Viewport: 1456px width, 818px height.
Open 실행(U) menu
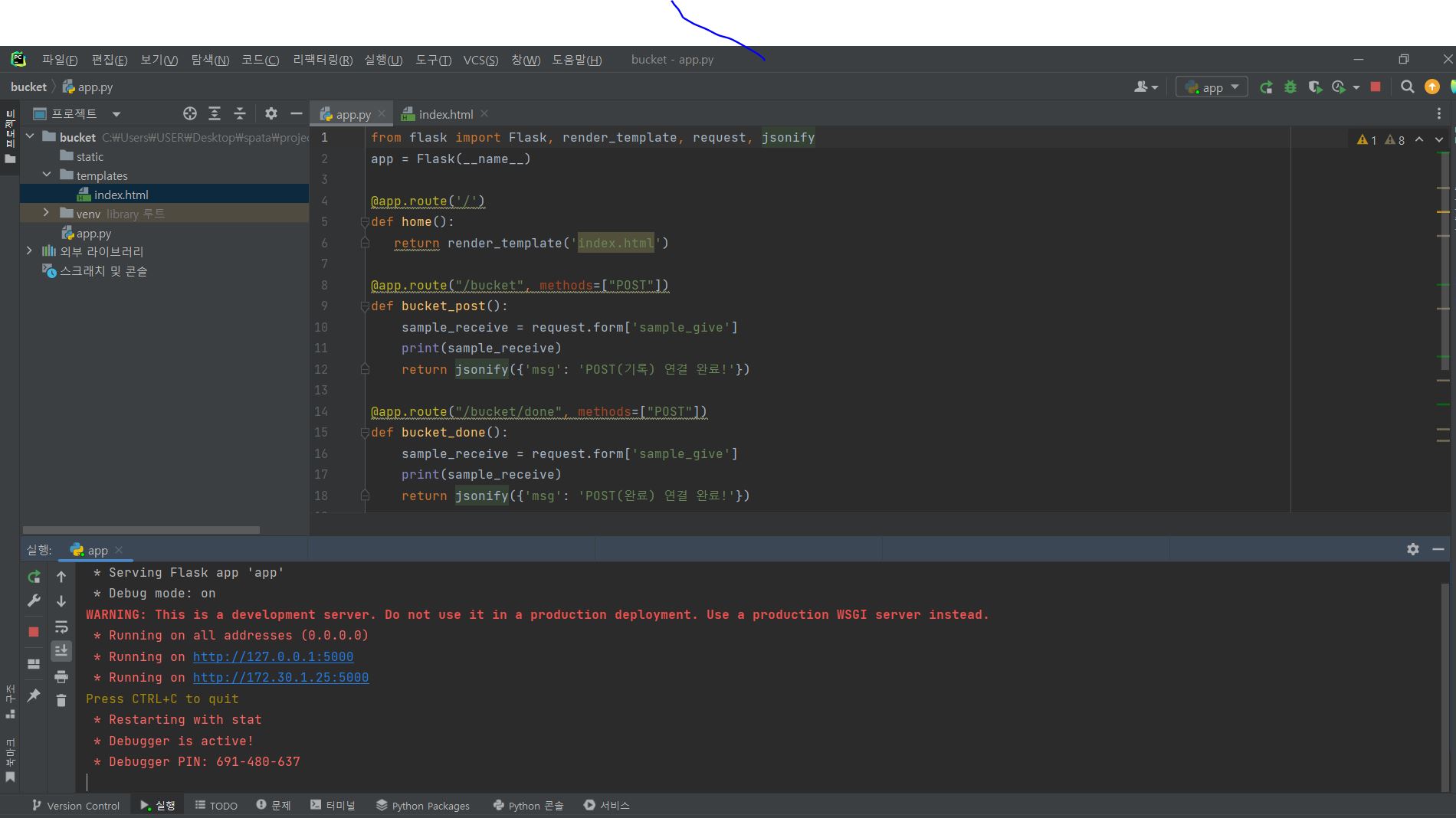coord(383,60)
